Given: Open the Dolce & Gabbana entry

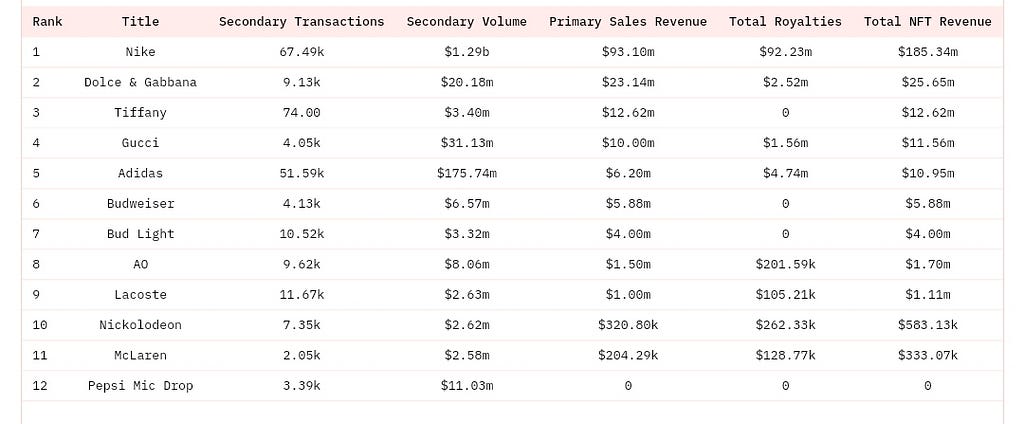Looking at the screenshot, I should coord(140,82).
